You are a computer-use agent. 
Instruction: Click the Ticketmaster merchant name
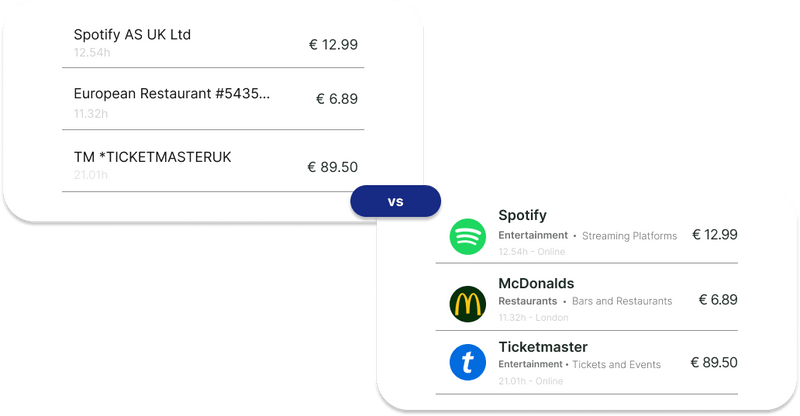tap(543, 347)
